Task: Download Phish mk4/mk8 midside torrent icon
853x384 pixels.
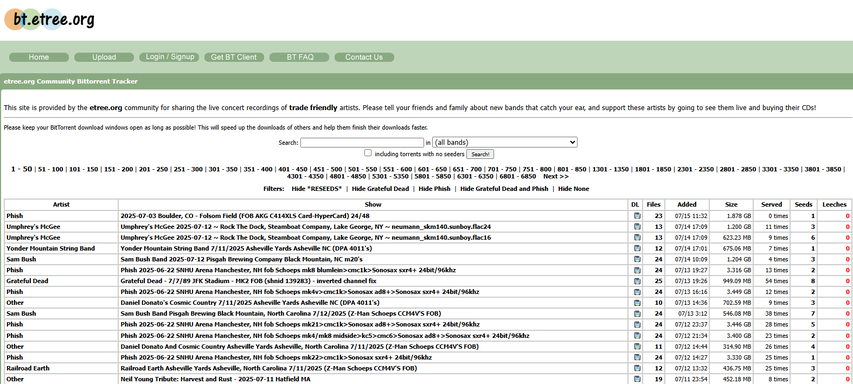Action: coord(637,336)
